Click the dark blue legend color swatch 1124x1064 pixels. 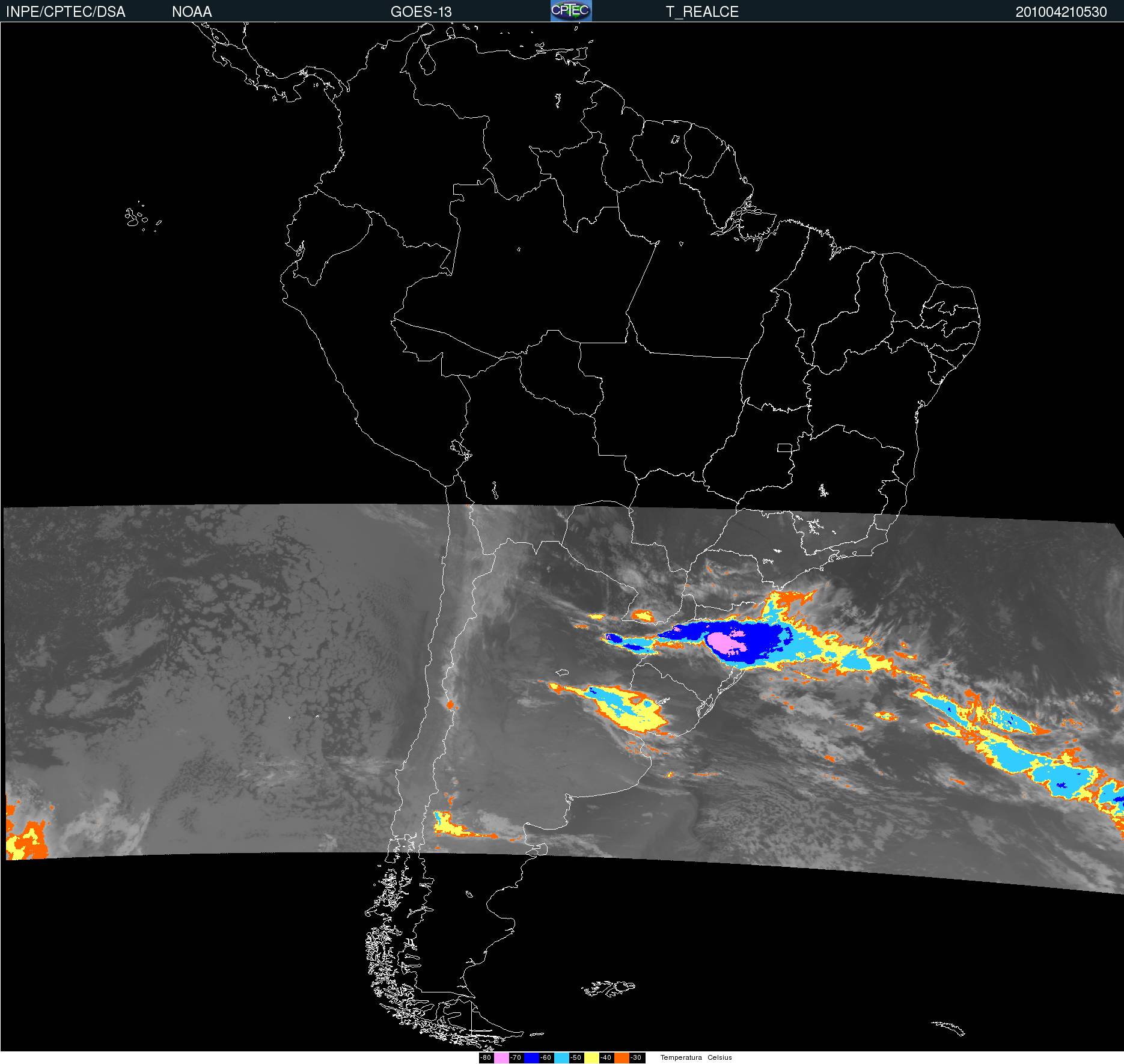tap(531, 1058)
